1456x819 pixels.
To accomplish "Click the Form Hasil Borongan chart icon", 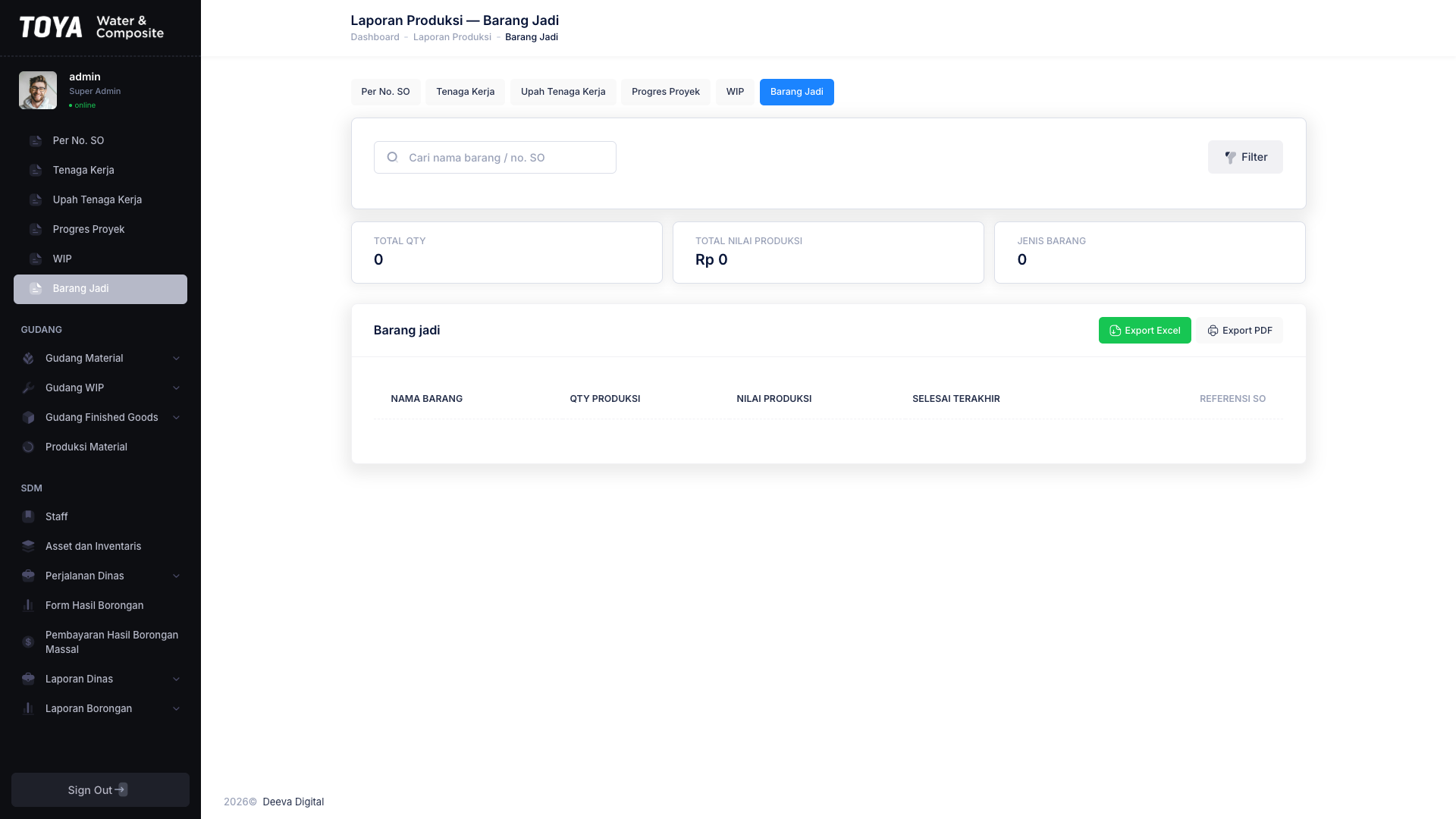I will (28, 606).
